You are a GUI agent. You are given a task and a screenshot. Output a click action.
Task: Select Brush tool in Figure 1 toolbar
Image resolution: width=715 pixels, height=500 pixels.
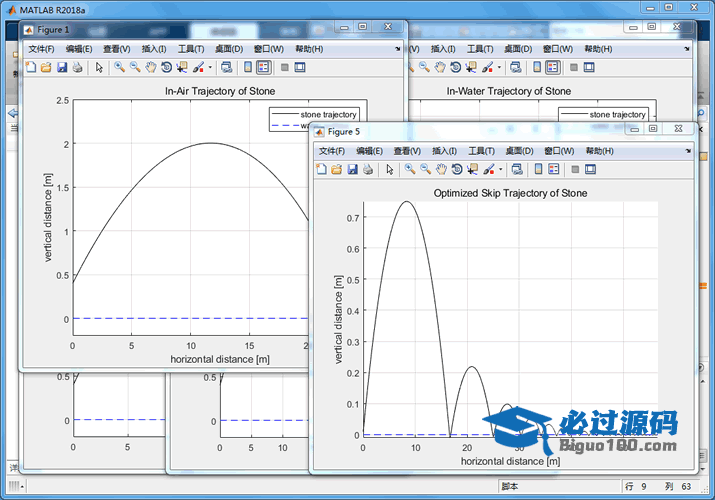click(198, 67)
